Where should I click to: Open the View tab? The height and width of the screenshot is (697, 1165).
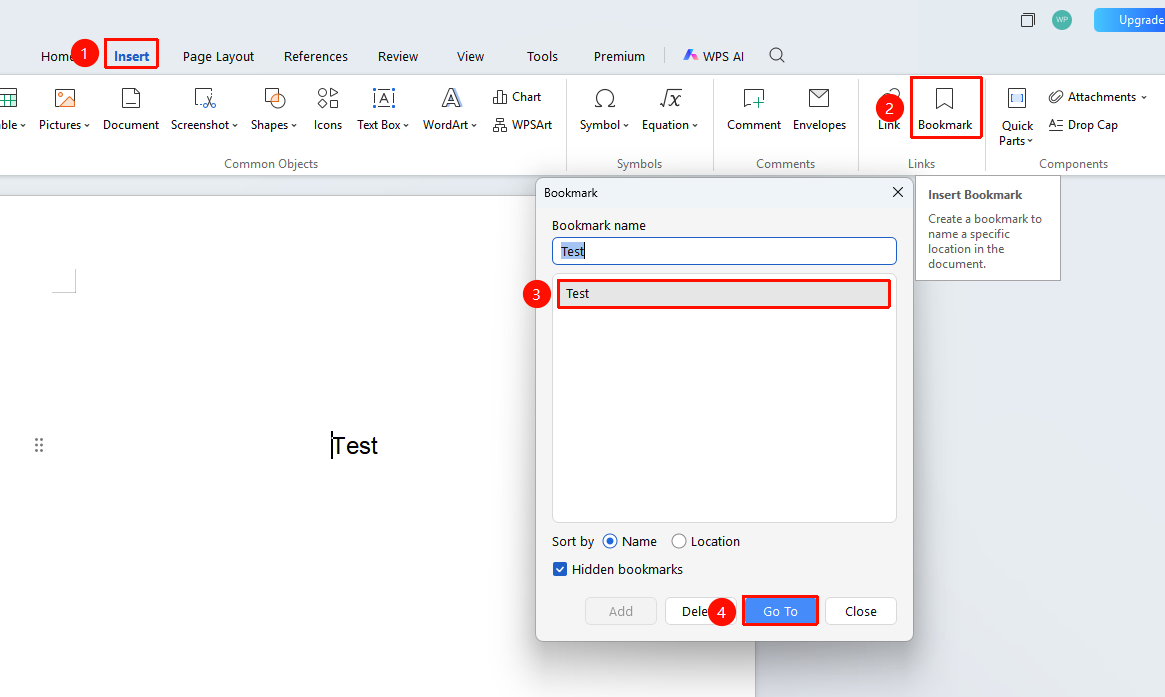470,56
